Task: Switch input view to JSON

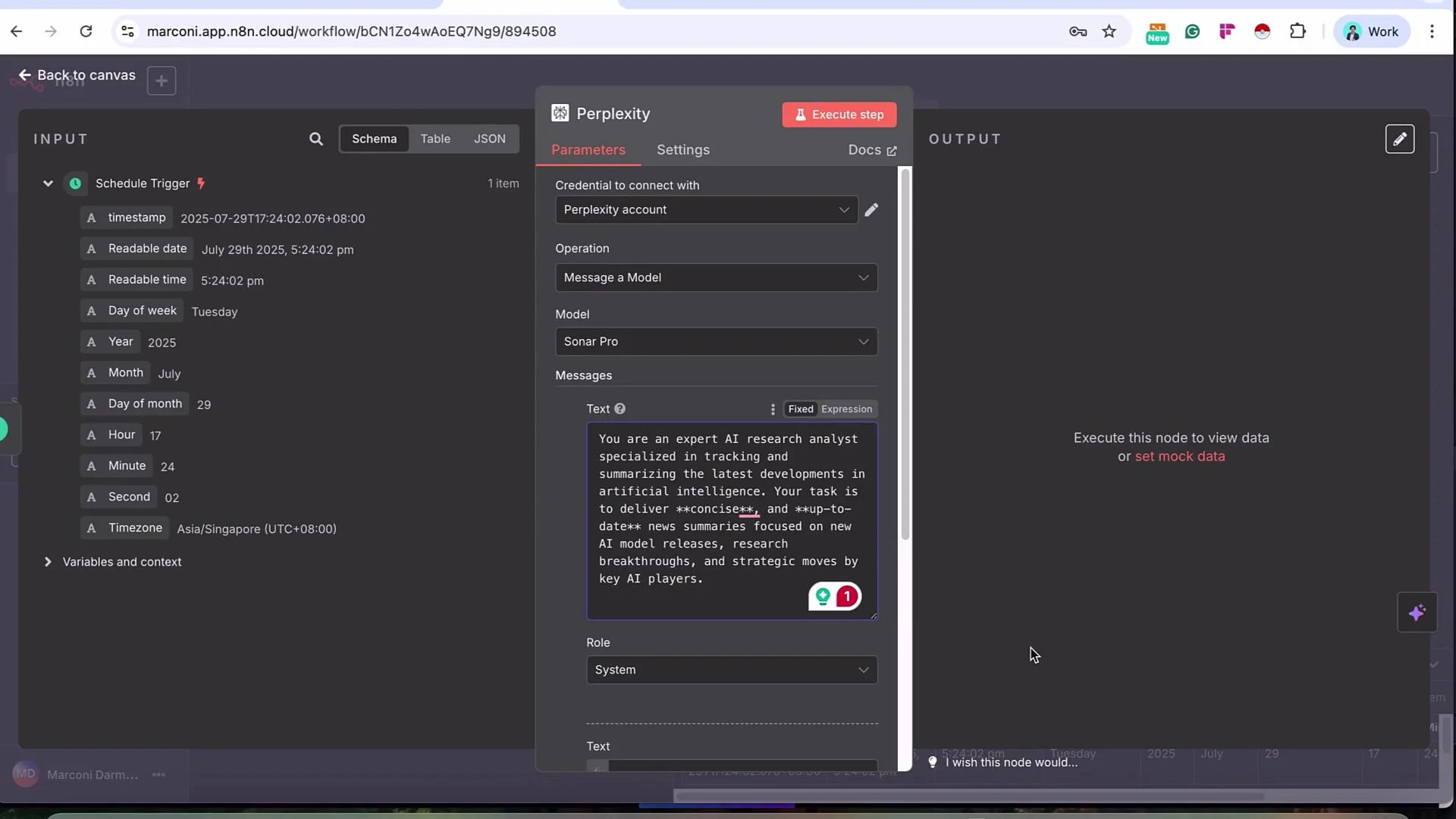Action: pos(489,139)
